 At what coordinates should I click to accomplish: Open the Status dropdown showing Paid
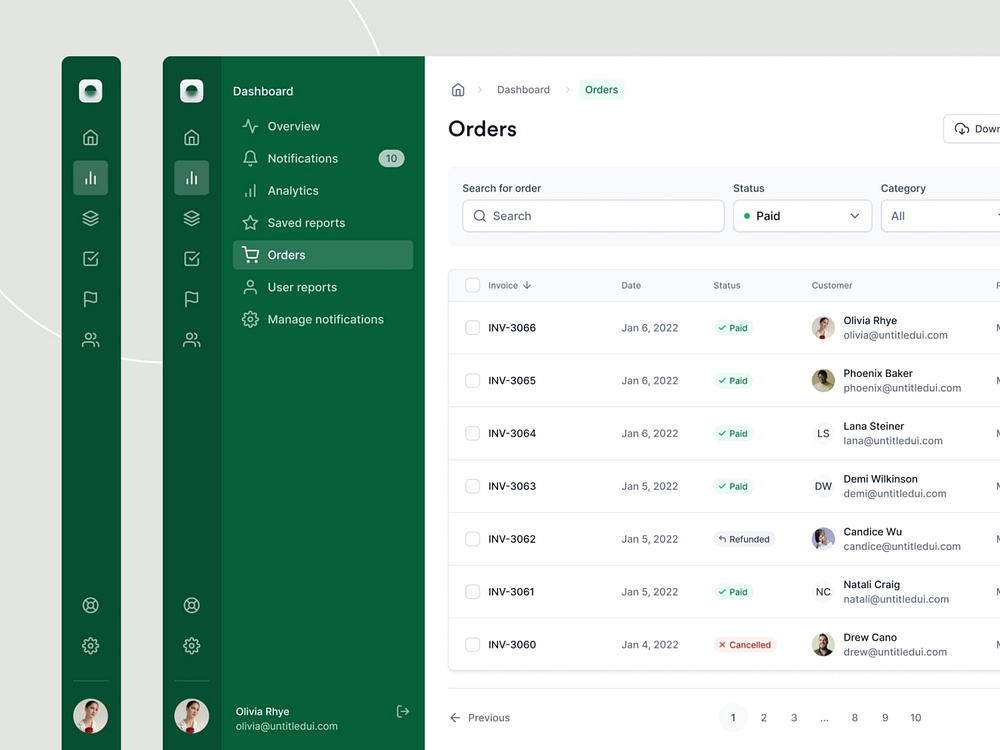tap(802, 216)
